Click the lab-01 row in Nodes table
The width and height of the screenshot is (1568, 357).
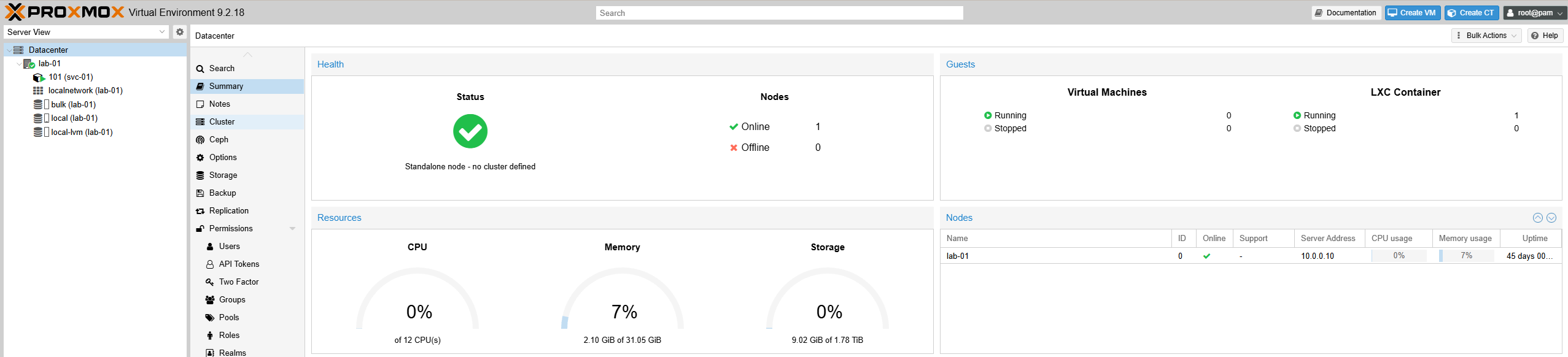[x=1251, y=256]
